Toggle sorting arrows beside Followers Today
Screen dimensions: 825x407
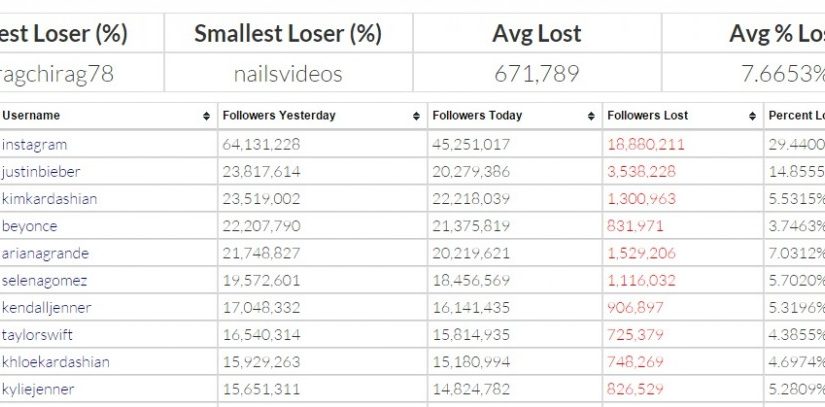591,116
